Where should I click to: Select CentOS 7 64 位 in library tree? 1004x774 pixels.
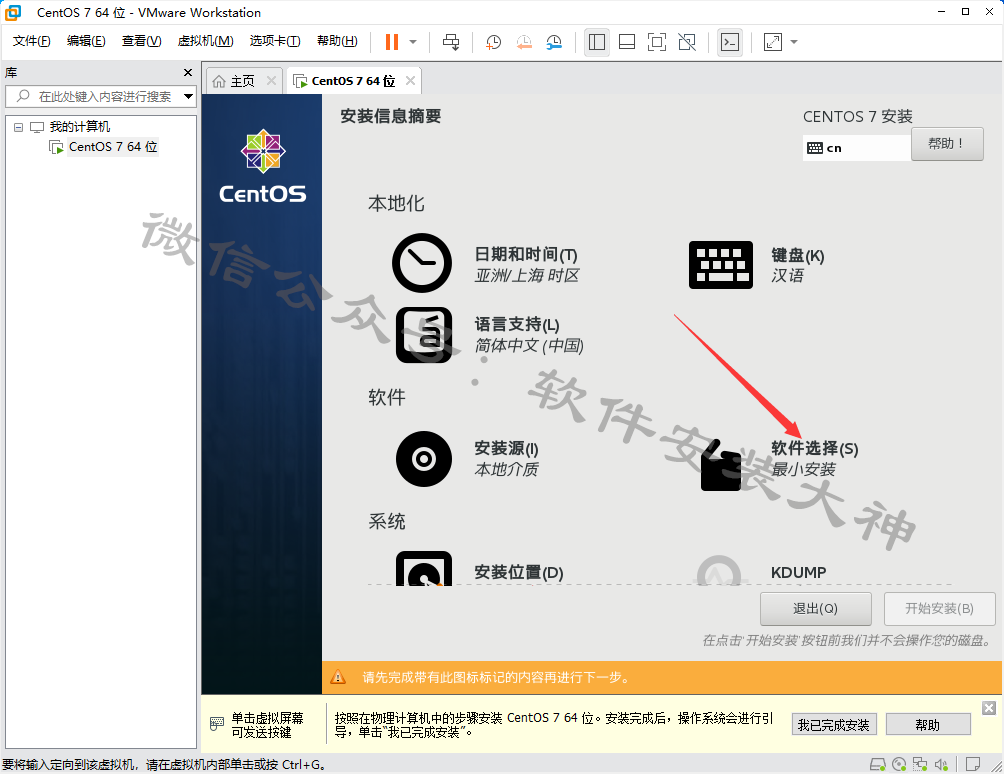coord(113,147)
